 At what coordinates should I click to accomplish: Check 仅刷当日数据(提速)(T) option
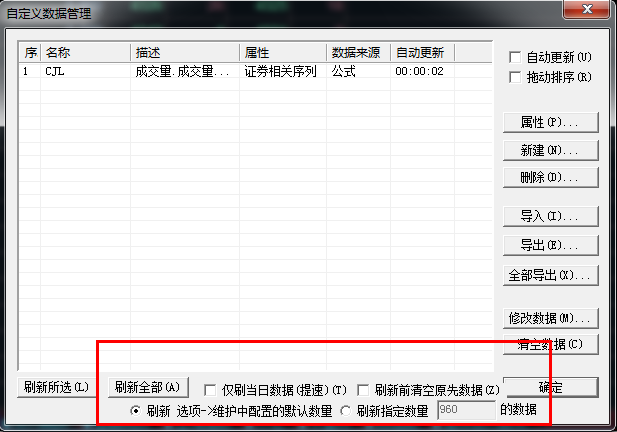210,390
